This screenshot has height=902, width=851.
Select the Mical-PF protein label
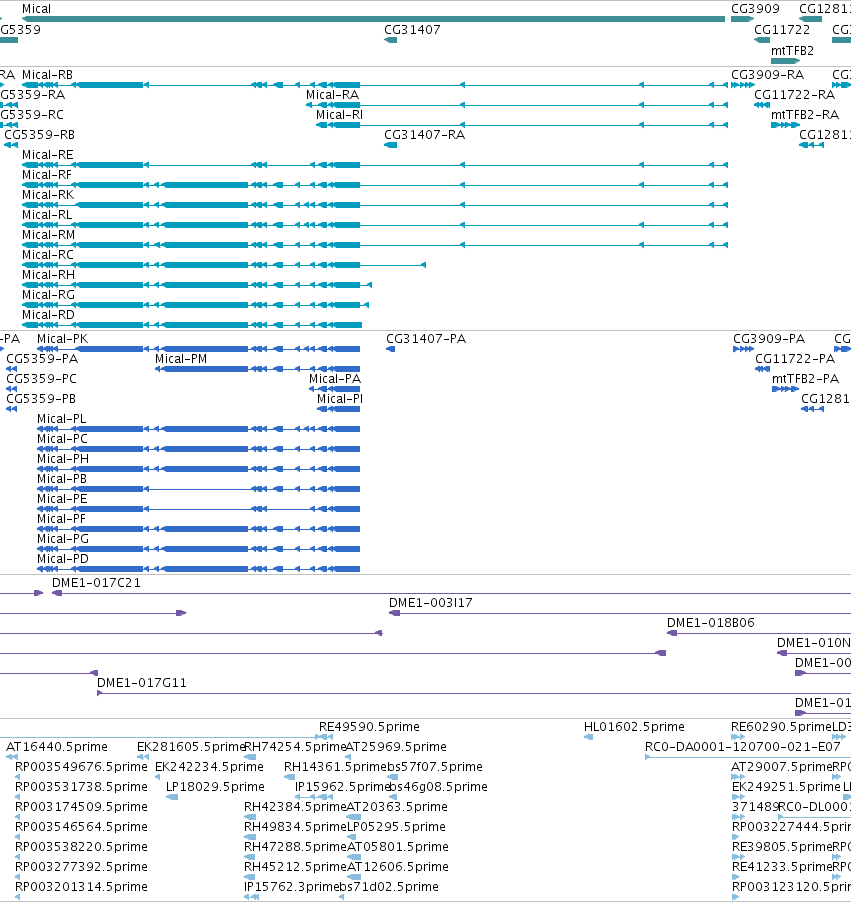tap(62, 519)
